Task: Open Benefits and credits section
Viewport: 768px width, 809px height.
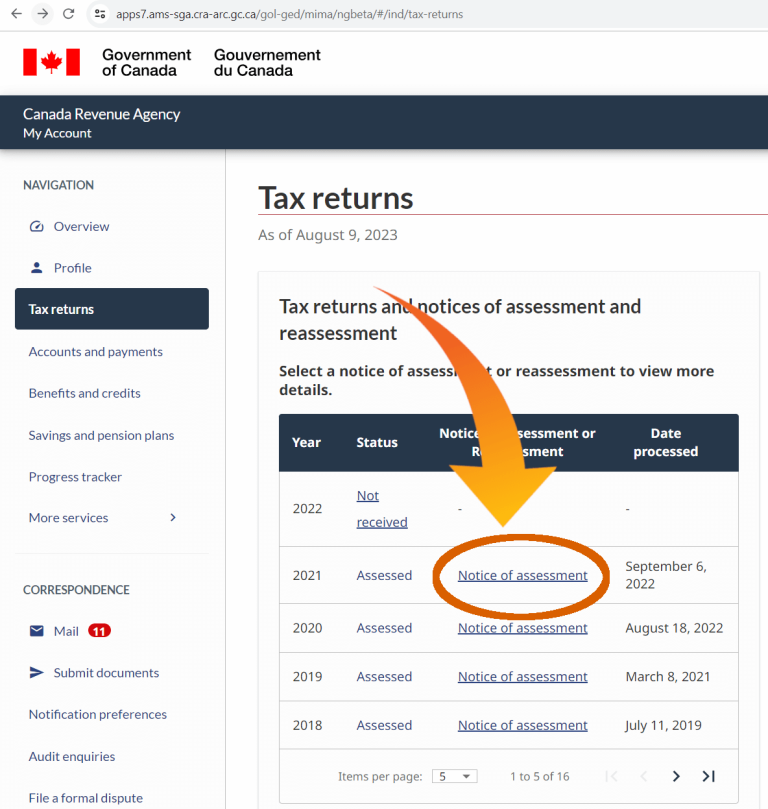Action: click(x=85, y=393)
